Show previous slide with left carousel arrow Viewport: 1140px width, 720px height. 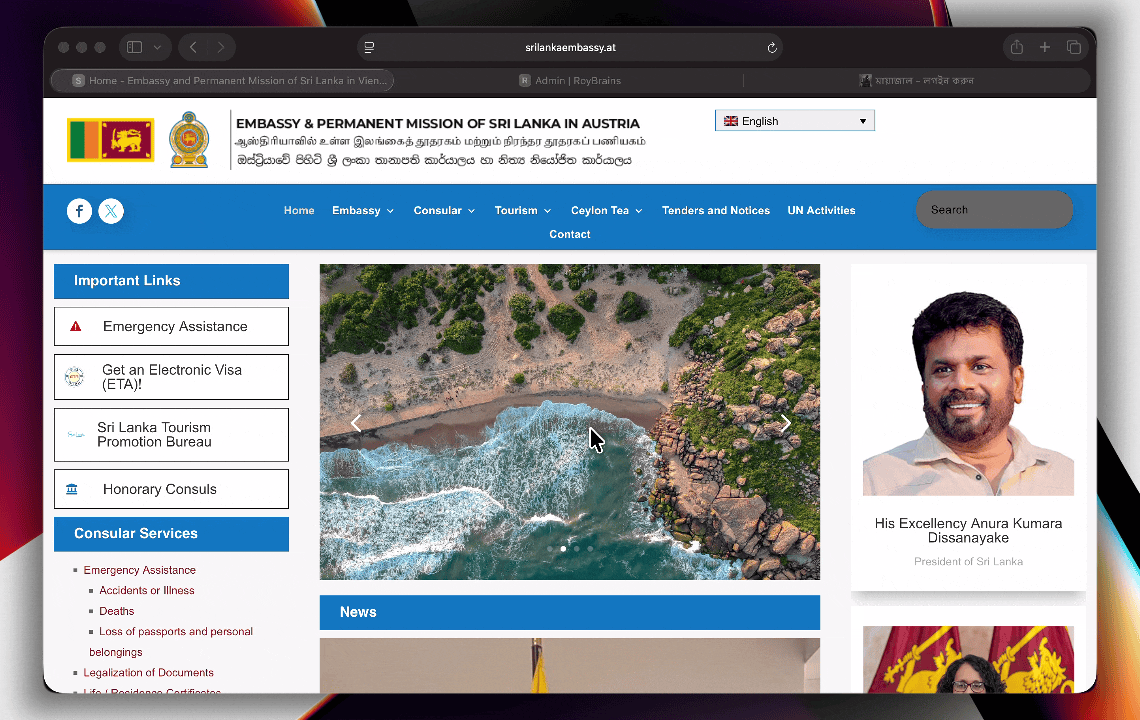pyautogui.click(x=356, y=423)
